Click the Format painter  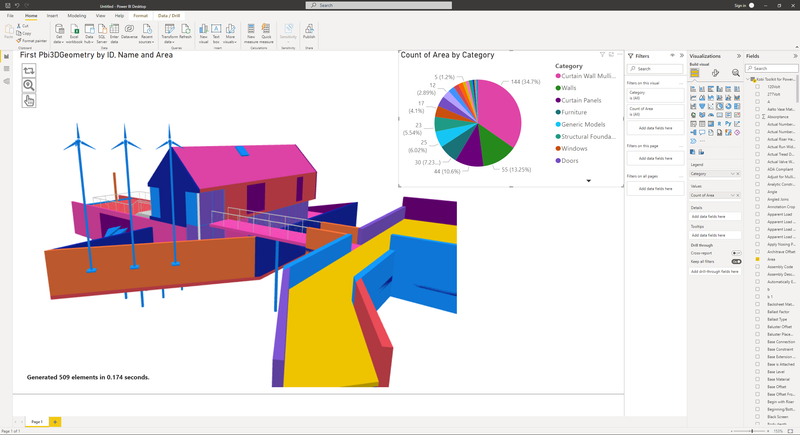[x=32, y=41]
